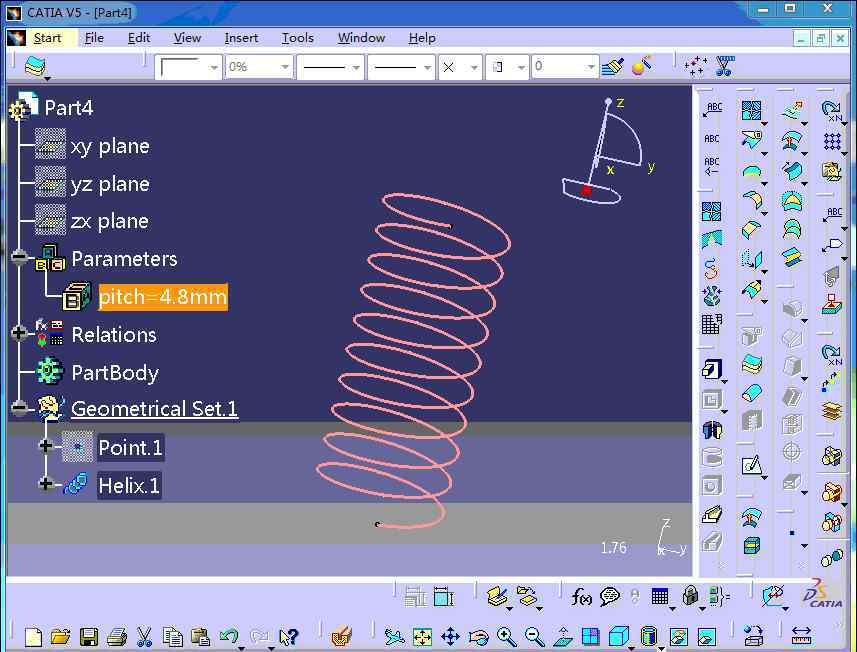Open the Start menu
The height and width of the screenshot is (652, 857).
pos(47,38)
